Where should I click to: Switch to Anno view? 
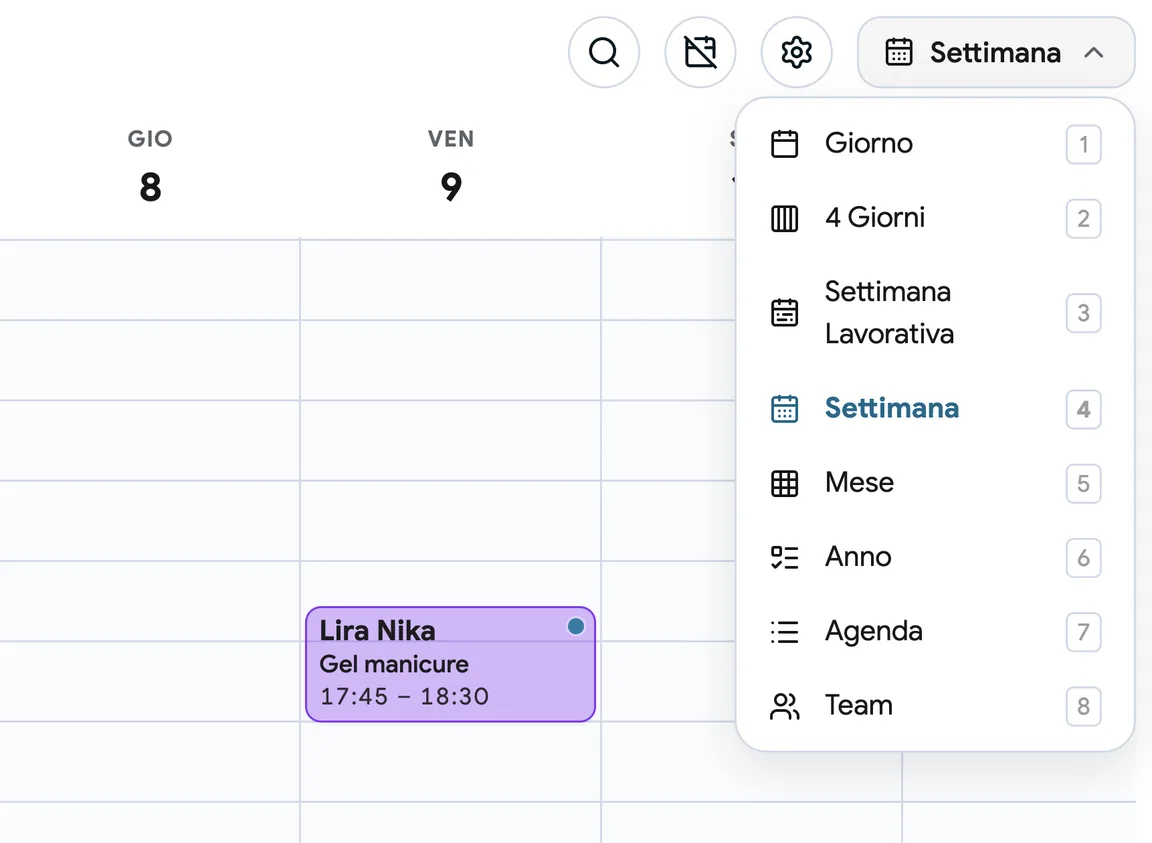click(935, 557)
